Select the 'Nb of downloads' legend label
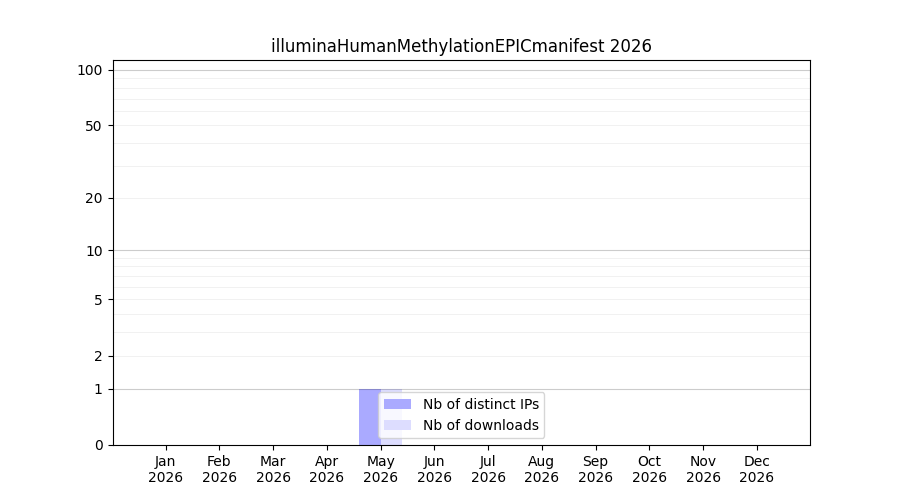 click(x=480, y=425)
